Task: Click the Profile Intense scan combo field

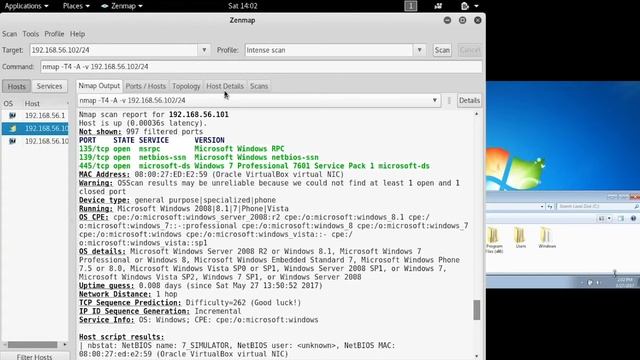Action: point(329,50)
